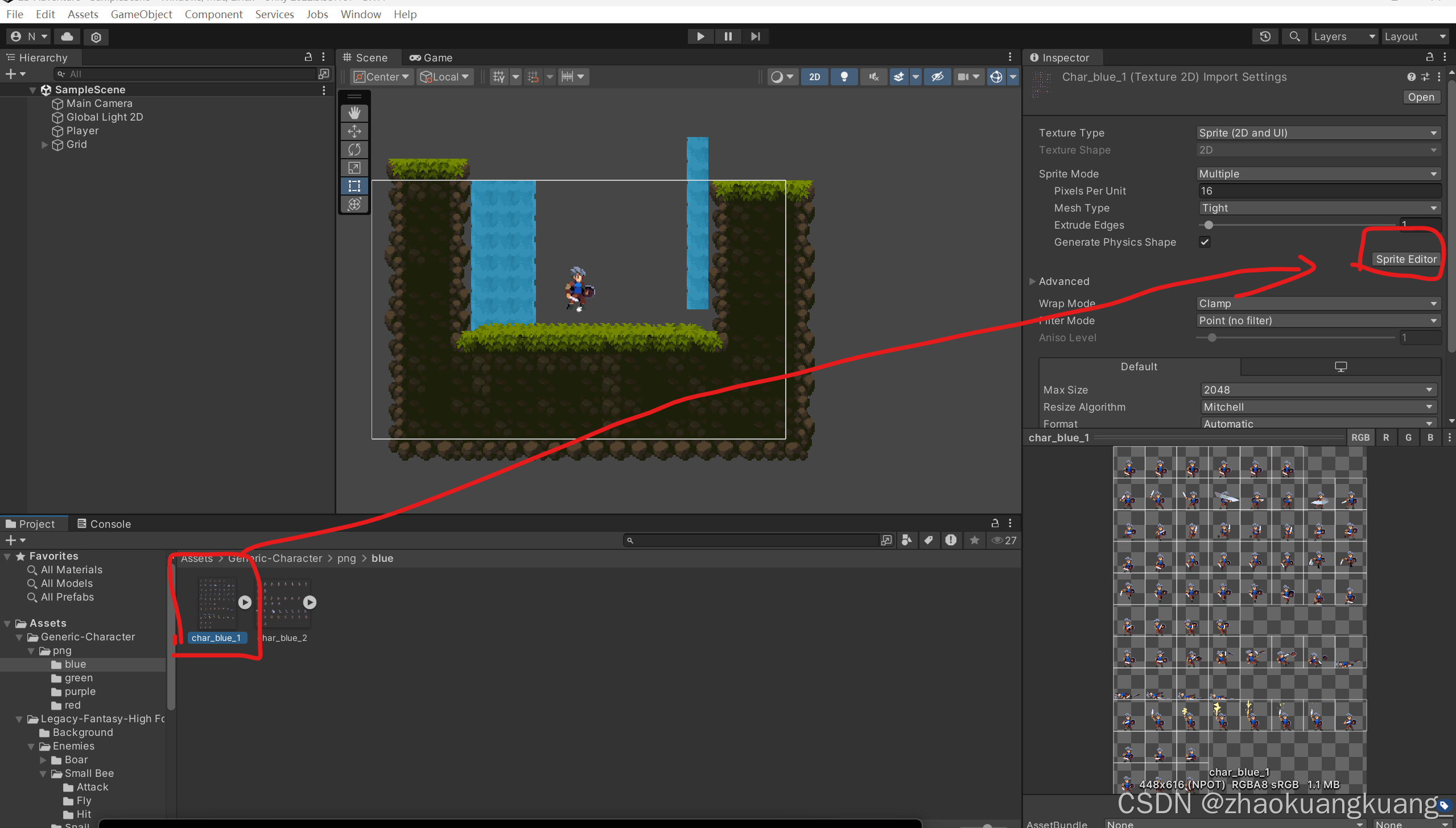Open the Sprite Mode dropdown
1456x828 pixels.
tap(1318, 174)
